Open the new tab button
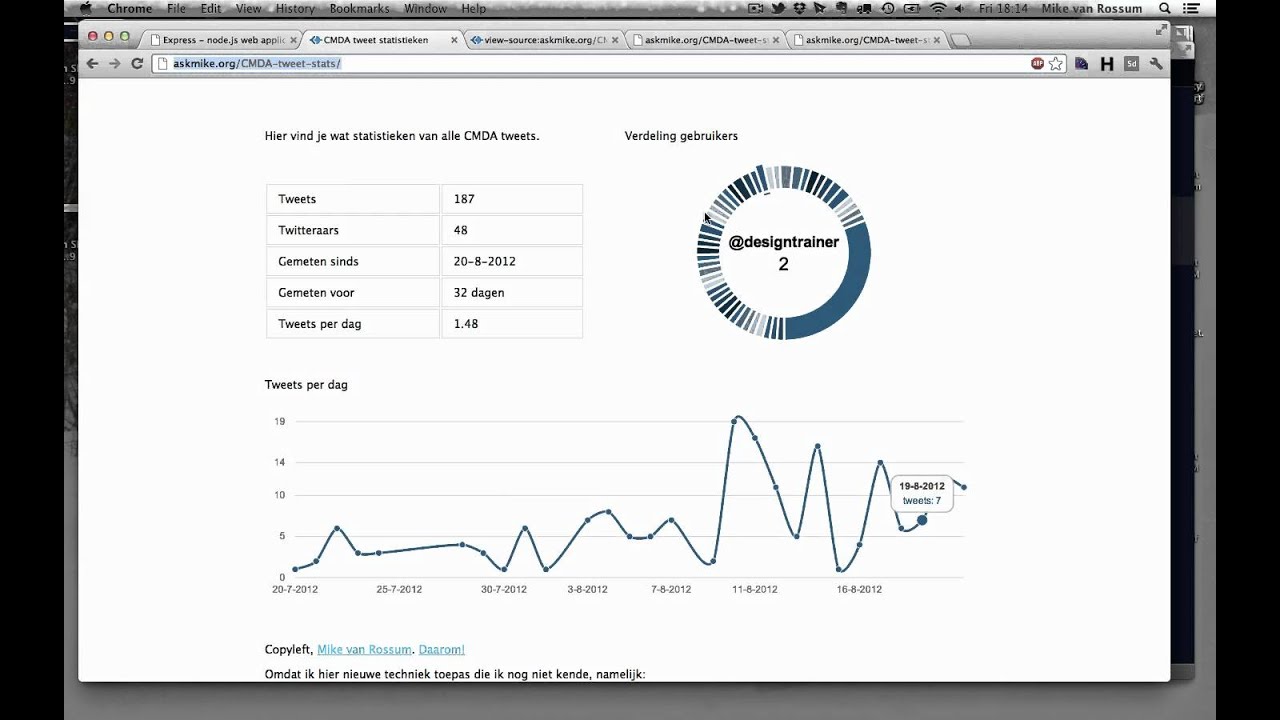This screenshot has height=720, width=1280. pyautogui.click(x=959, y=40)
